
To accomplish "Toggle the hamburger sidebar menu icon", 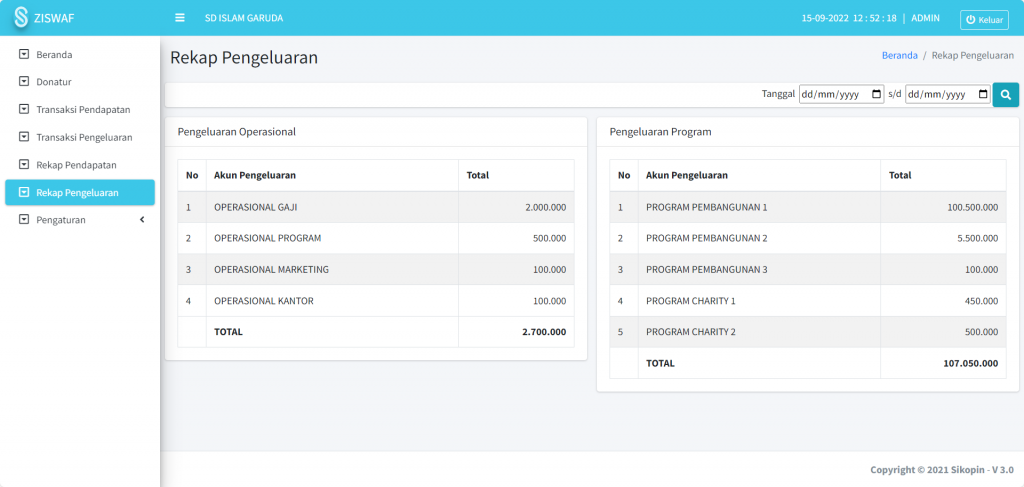I will [x=180, y=18].
